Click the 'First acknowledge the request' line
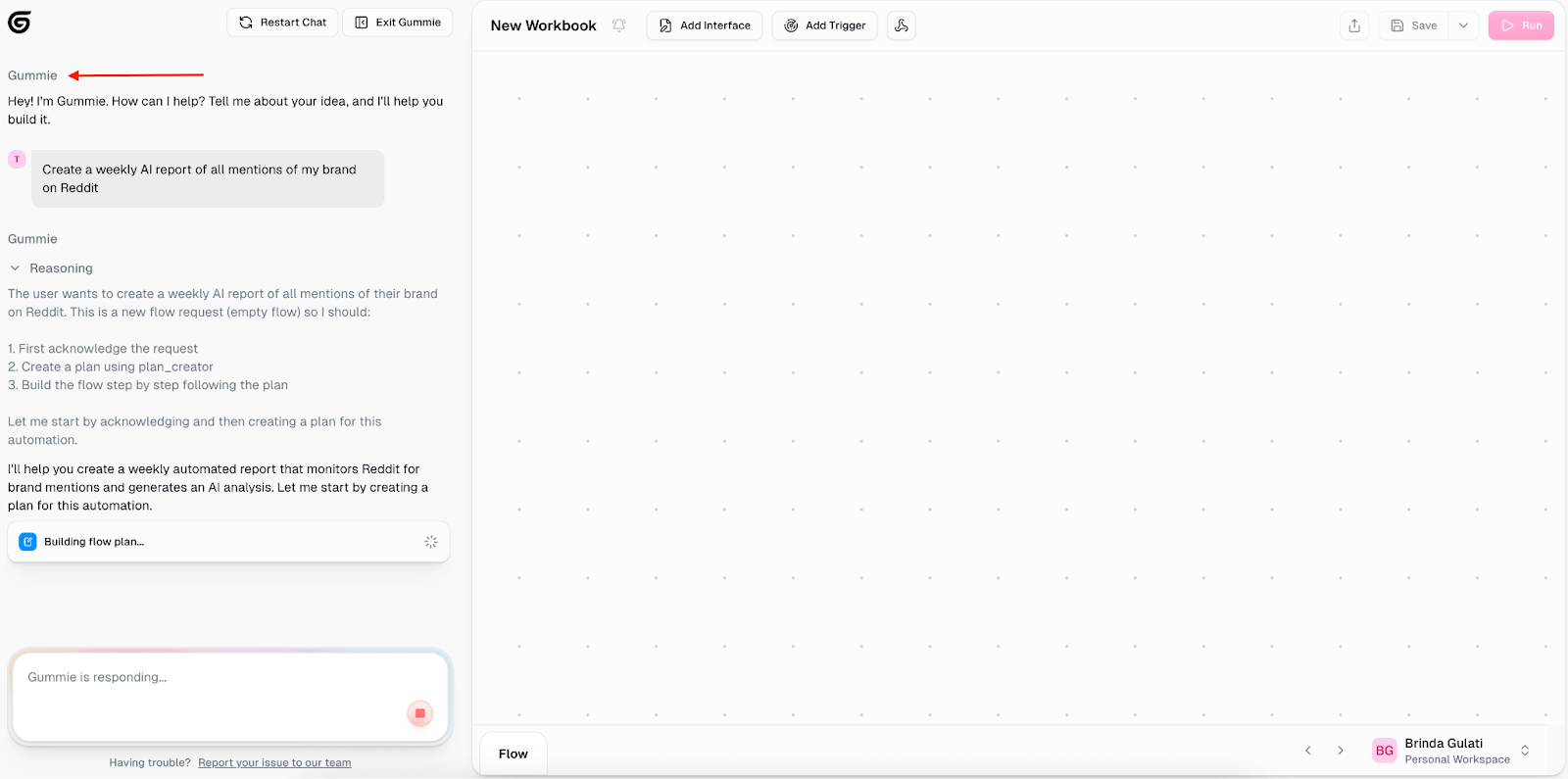Image resolution: width=1568 pixels, height=779 pixels. 103,349
